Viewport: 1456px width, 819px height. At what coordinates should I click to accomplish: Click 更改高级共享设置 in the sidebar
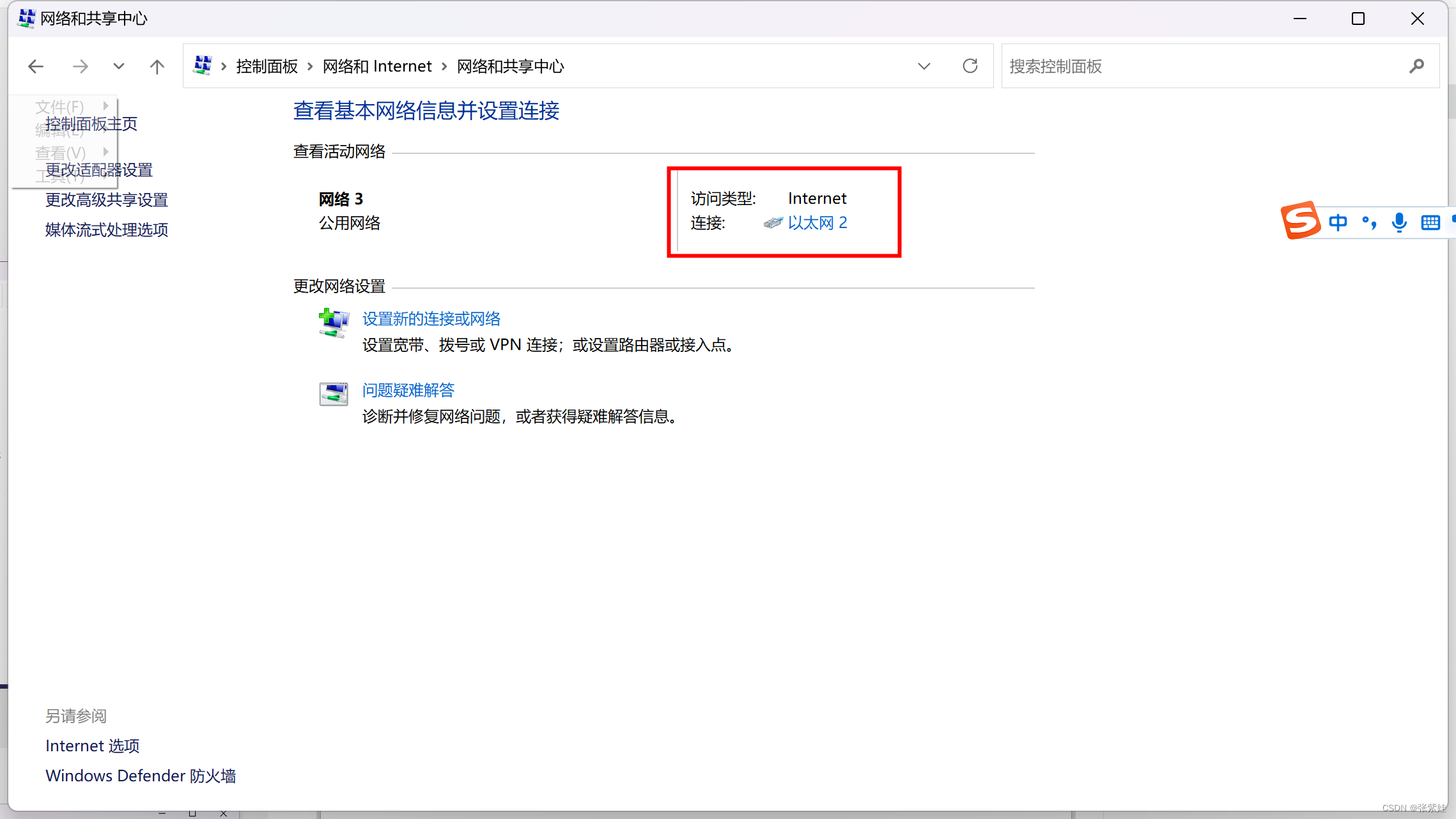click(x=106, y=200)
